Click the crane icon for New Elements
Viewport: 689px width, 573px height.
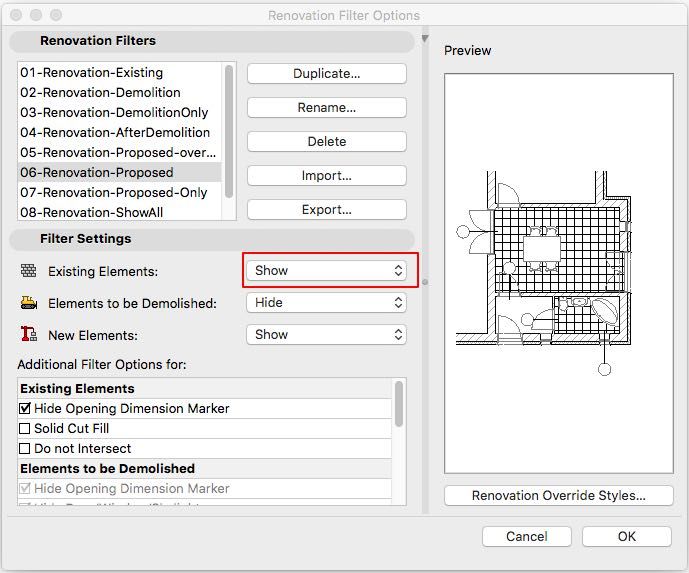coord(29,334)
